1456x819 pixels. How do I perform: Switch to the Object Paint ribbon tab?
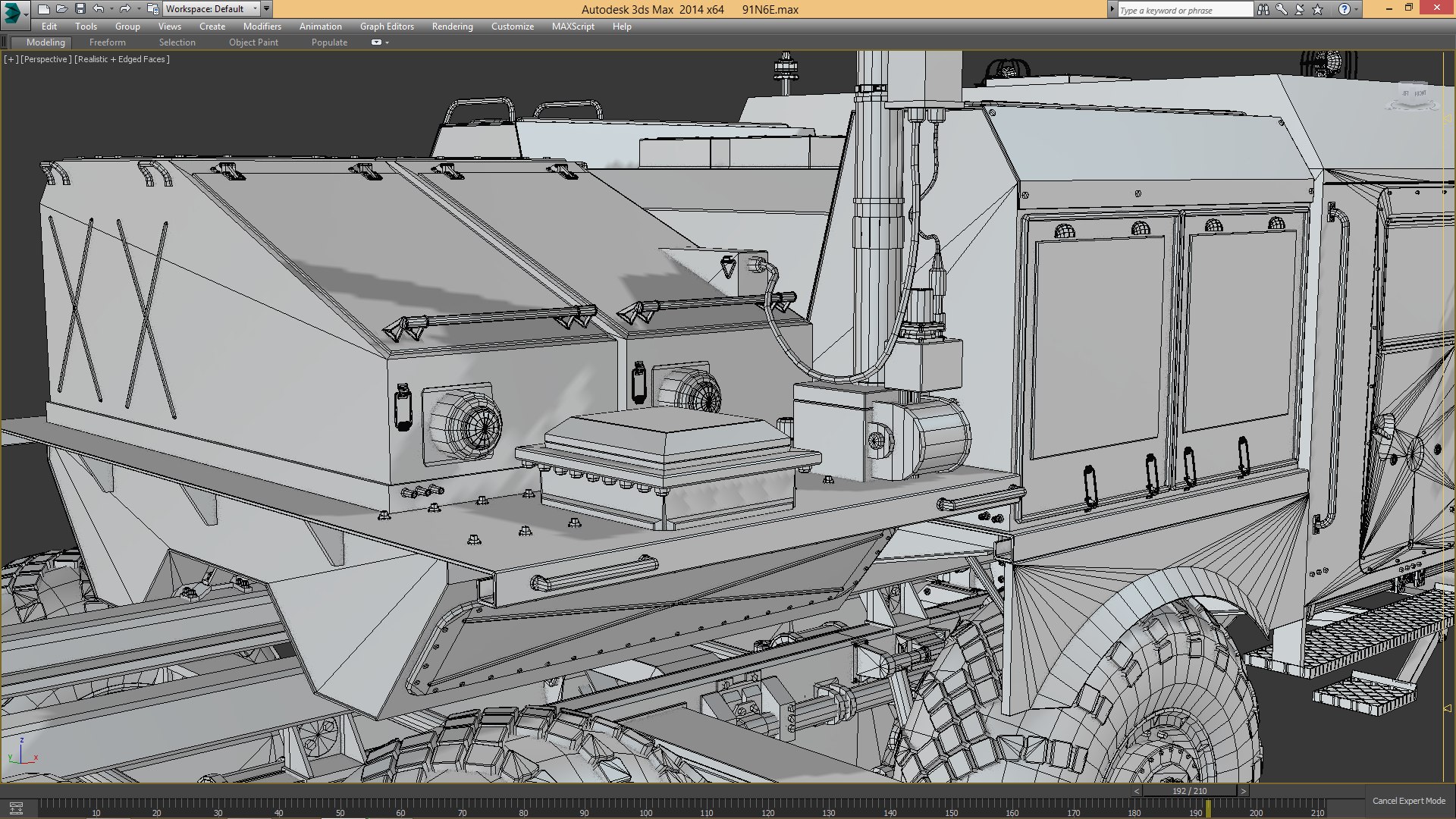[x=253, y=42]
